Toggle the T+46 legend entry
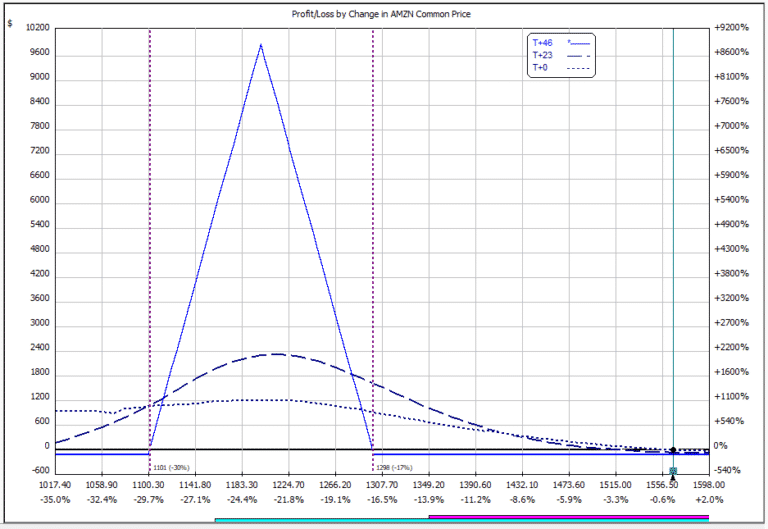This screenshot has height=529, width=768. [x=543, y=43]
